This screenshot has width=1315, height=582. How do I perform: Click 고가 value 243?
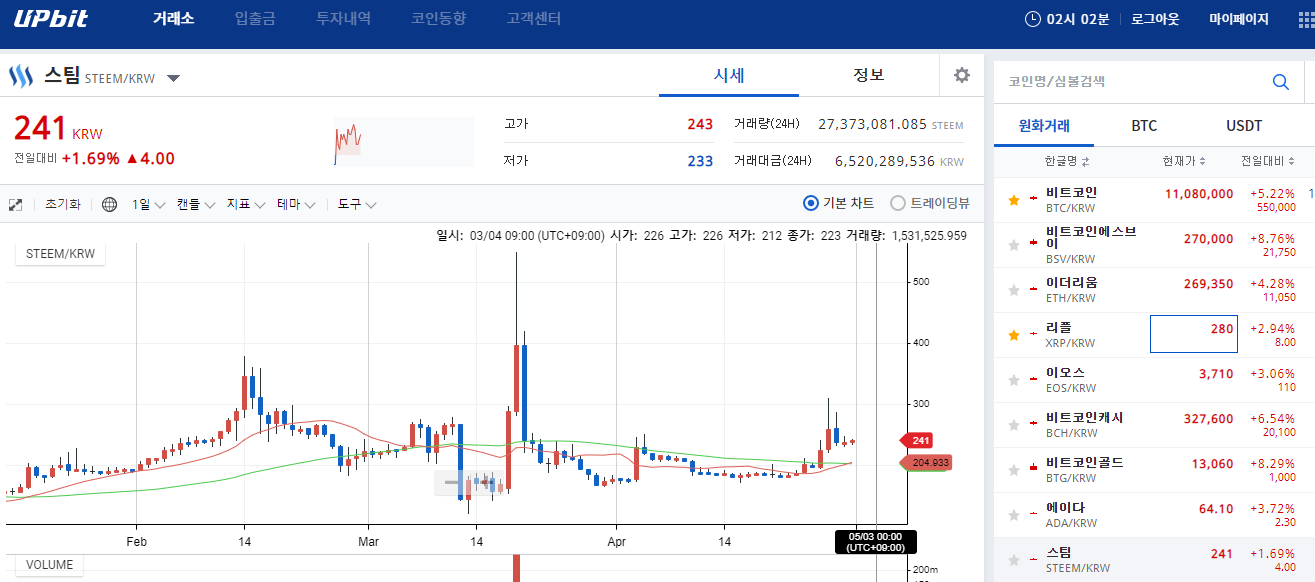coord(700,124)
